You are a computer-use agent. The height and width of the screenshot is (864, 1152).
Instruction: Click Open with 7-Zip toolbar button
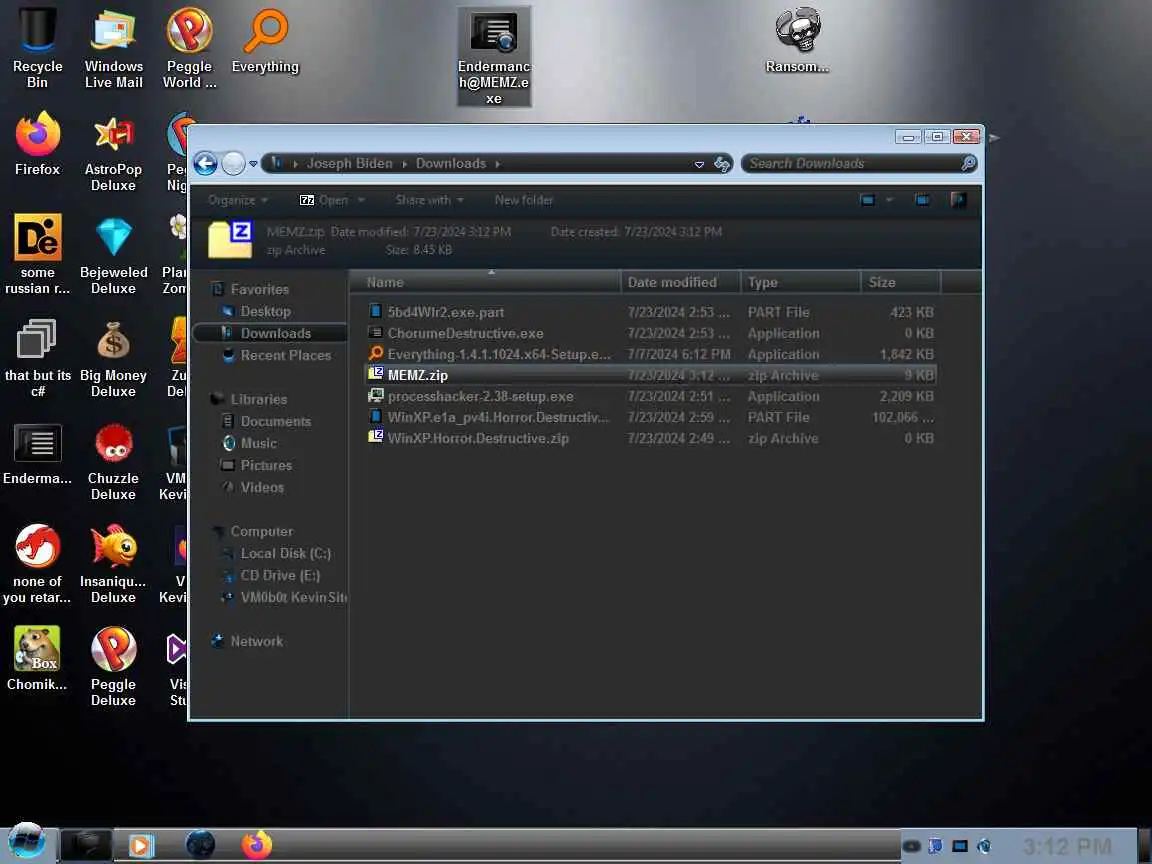323,200
